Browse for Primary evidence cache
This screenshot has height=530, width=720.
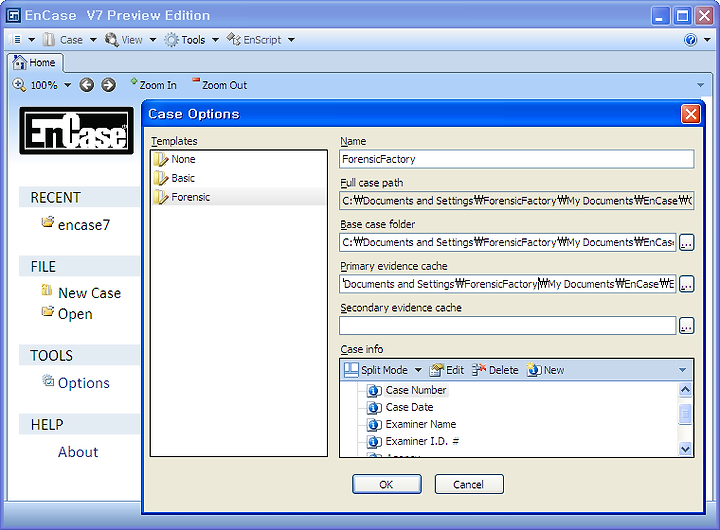tap(686, 284)
